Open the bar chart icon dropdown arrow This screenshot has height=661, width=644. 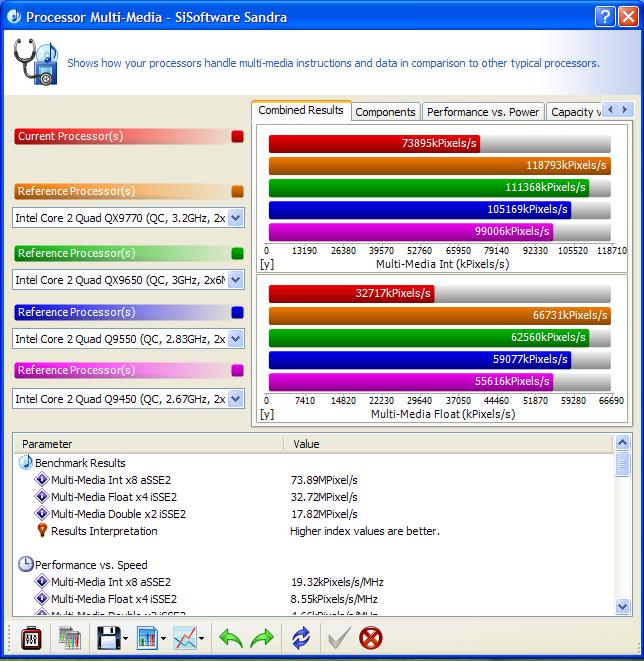(163, 639)
